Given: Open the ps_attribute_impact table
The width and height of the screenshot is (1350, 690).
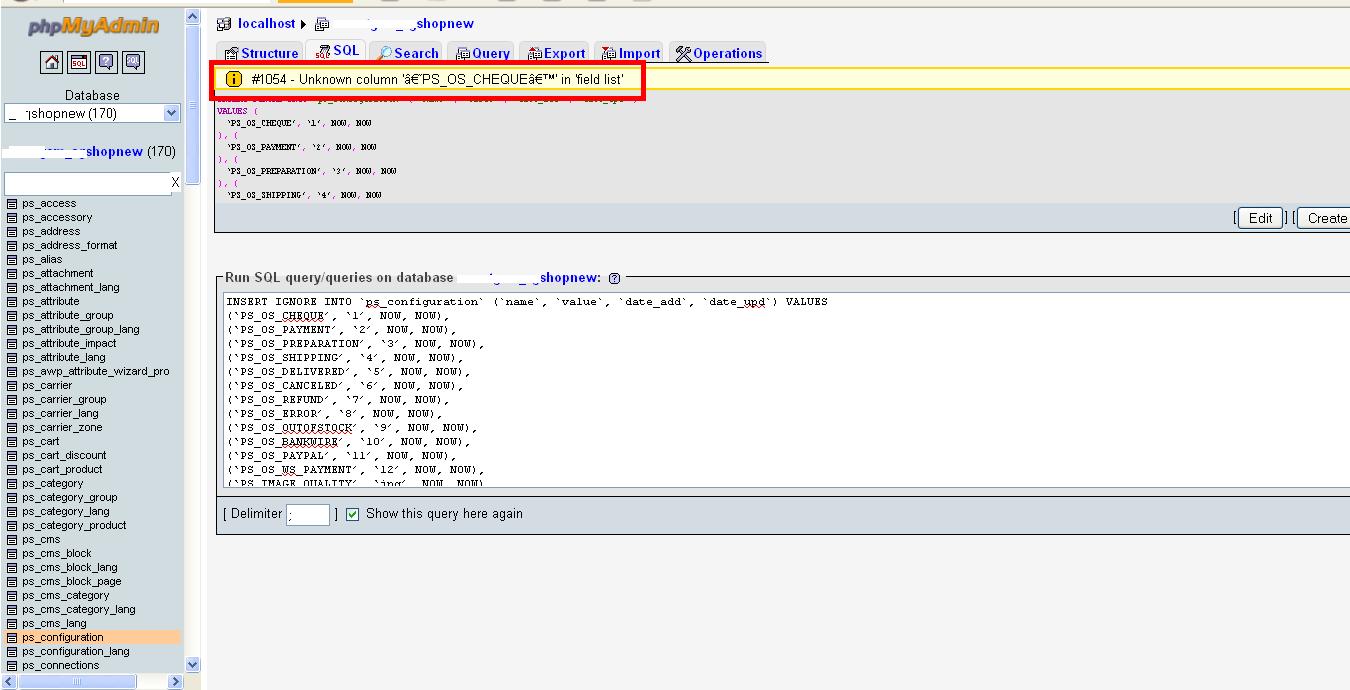Looking at the screenshot, I should [69, 343].
